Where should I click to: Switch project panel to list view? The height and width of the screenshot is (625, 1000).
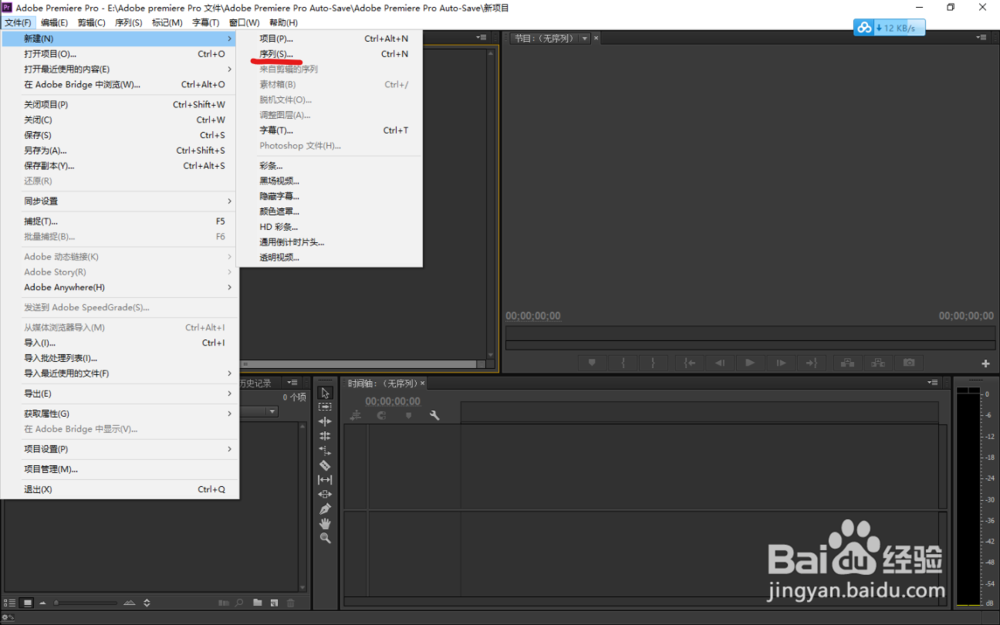10,603
